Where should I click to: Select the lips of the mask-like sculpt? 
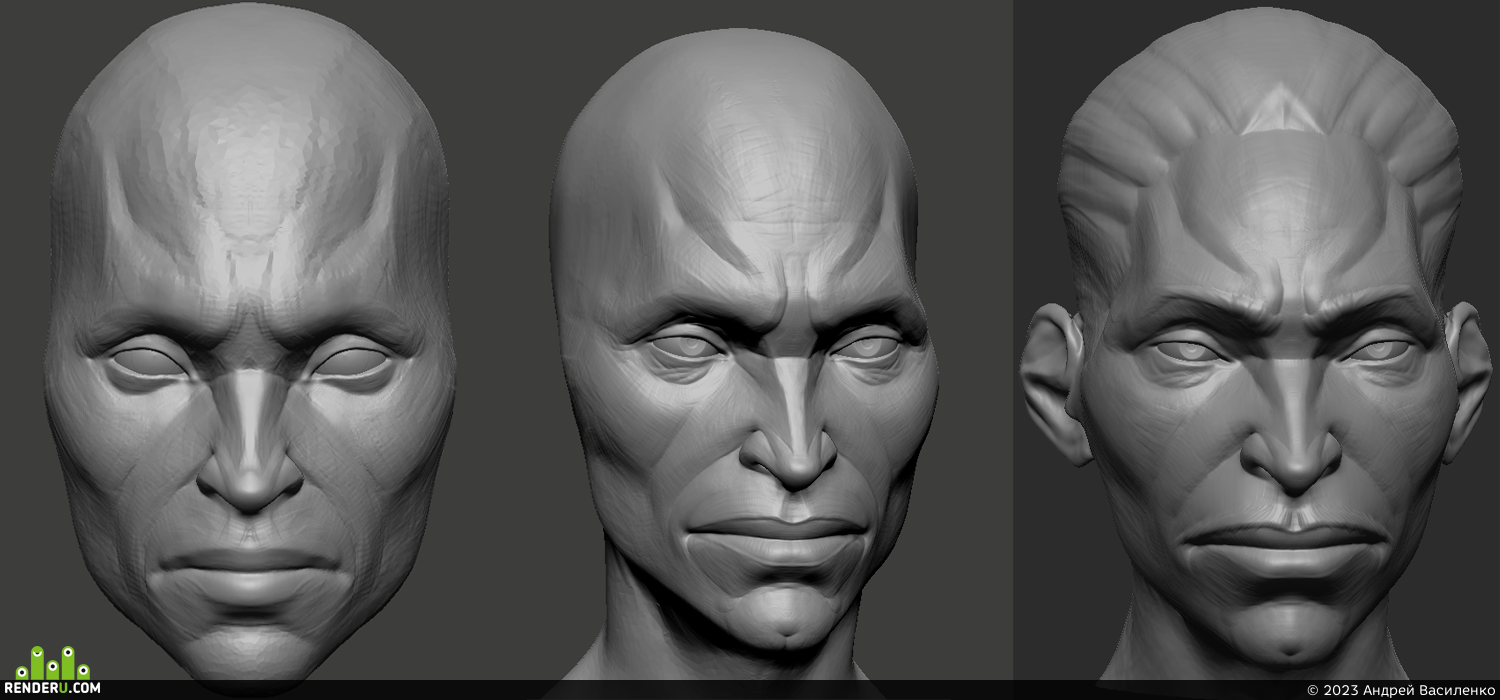(250, 570)
